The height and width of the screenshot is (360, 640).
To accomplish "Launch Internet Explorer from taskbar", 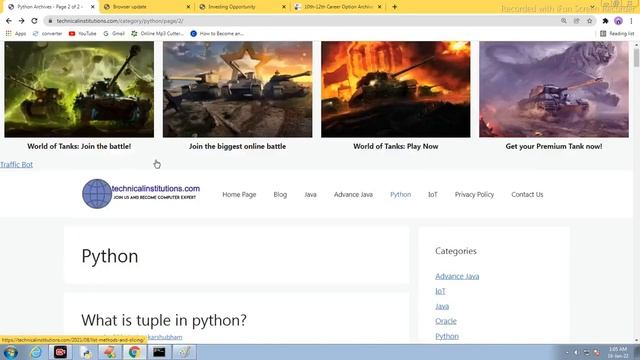I will click(36, 352).
